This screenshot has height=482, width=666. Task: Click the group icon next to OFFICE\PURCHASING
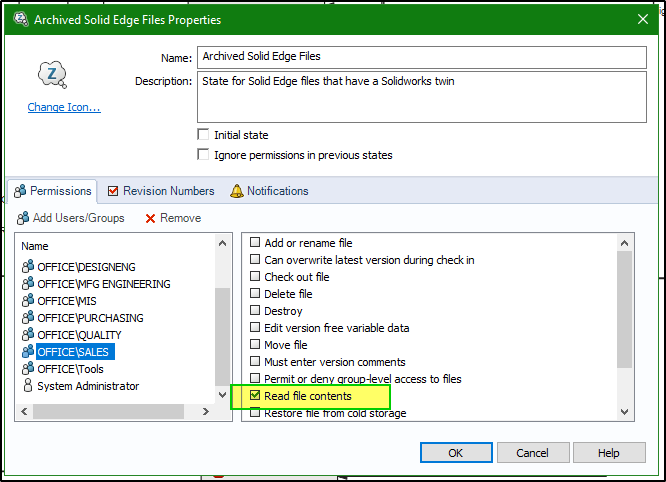28,318
